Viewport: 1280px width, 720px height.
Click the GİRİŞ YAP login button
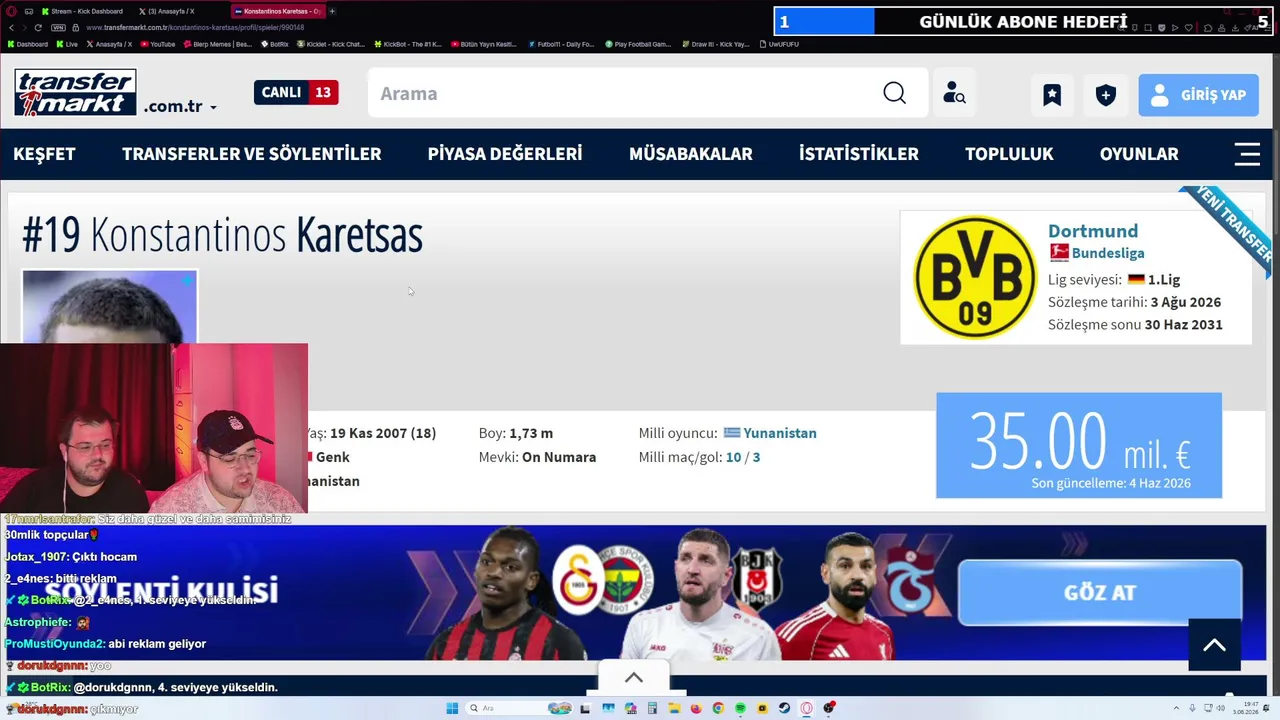click(x=1198, y=95)
